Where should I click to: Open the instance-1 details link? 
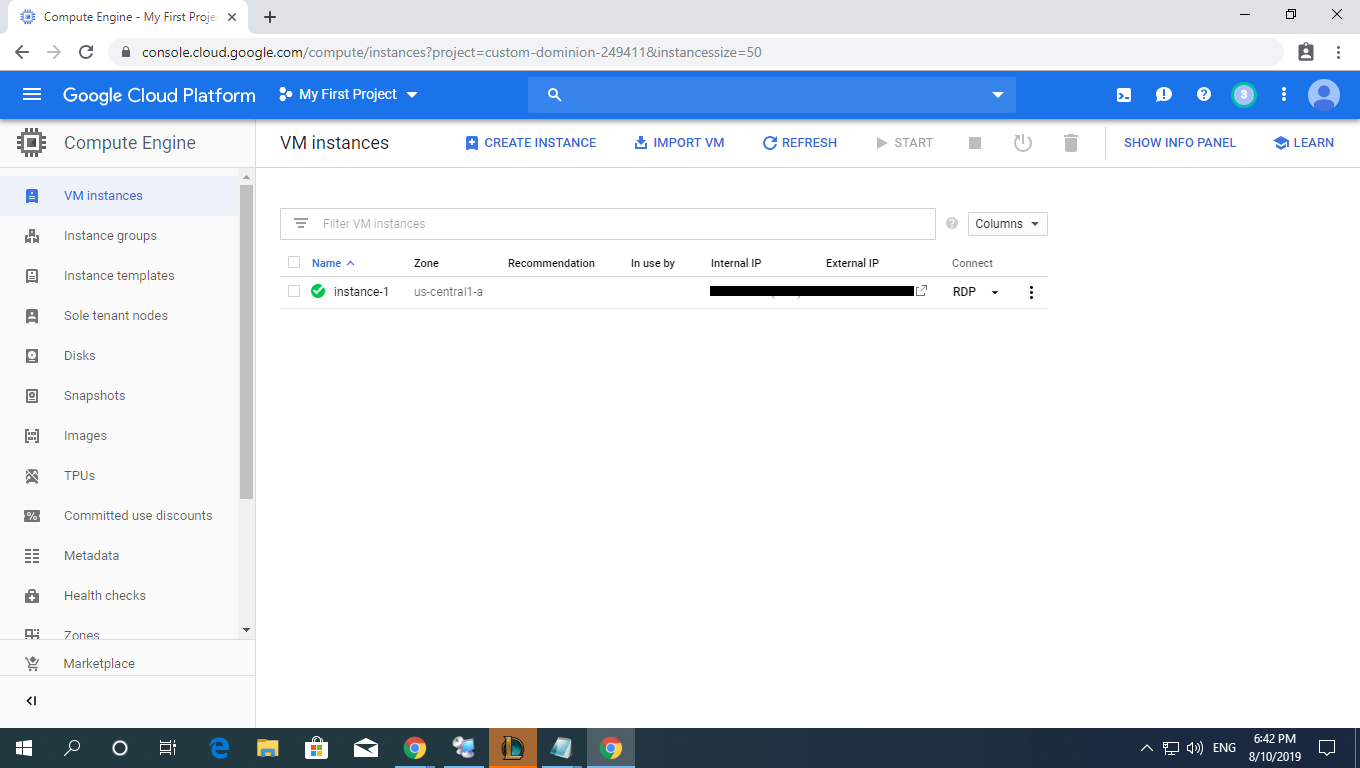(x=361, y=292)
